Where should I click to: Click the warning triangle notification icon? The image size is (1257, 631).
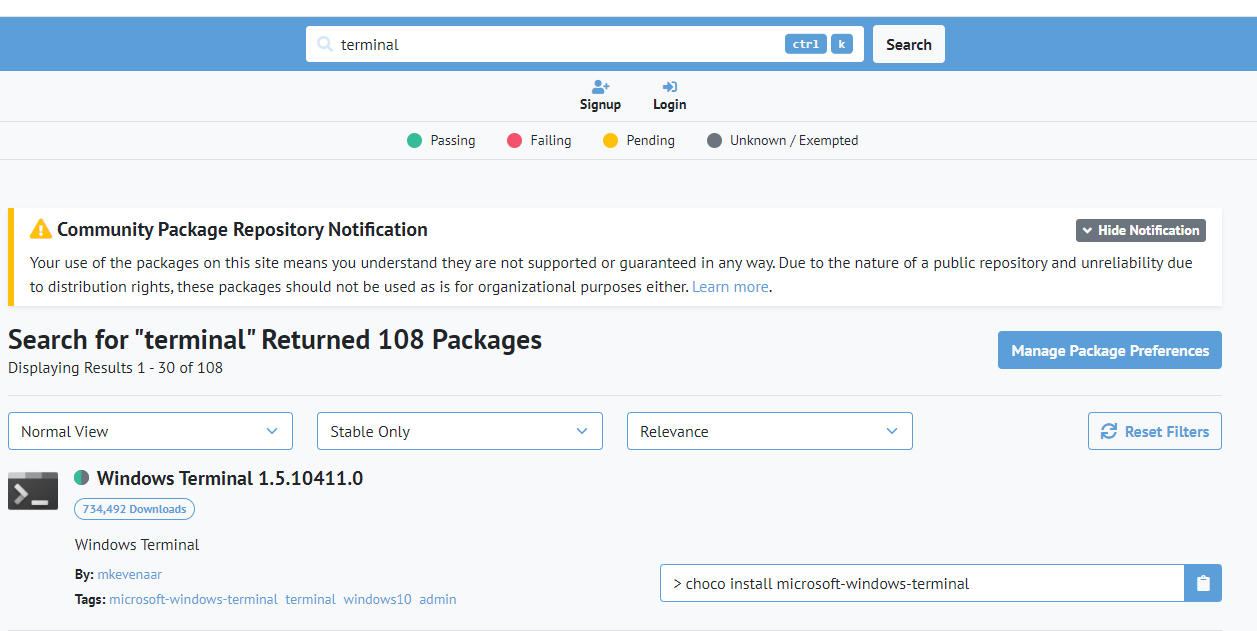40,229
